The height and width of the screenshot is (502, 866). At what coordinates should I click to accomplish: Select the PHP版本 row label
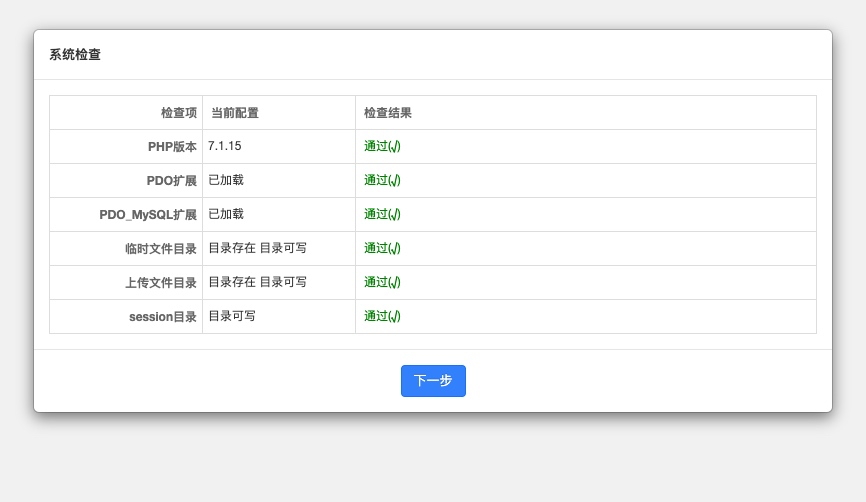172,147
